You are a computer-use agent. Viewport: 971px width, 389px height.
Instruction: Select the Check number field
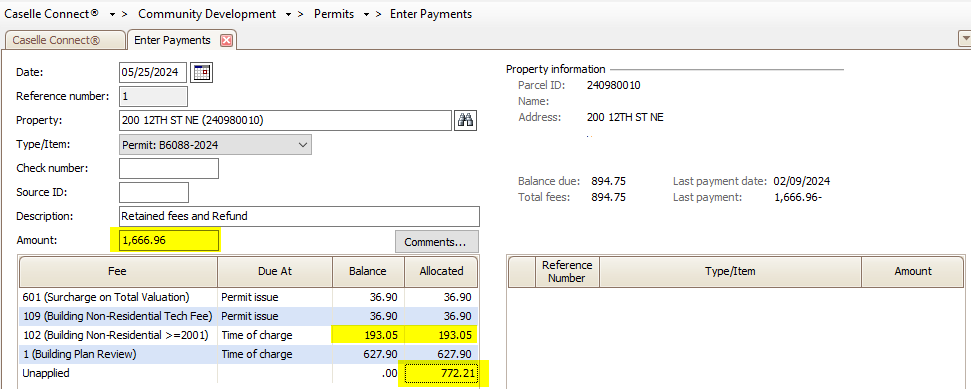pyautogui.click(x=168, y=168)
